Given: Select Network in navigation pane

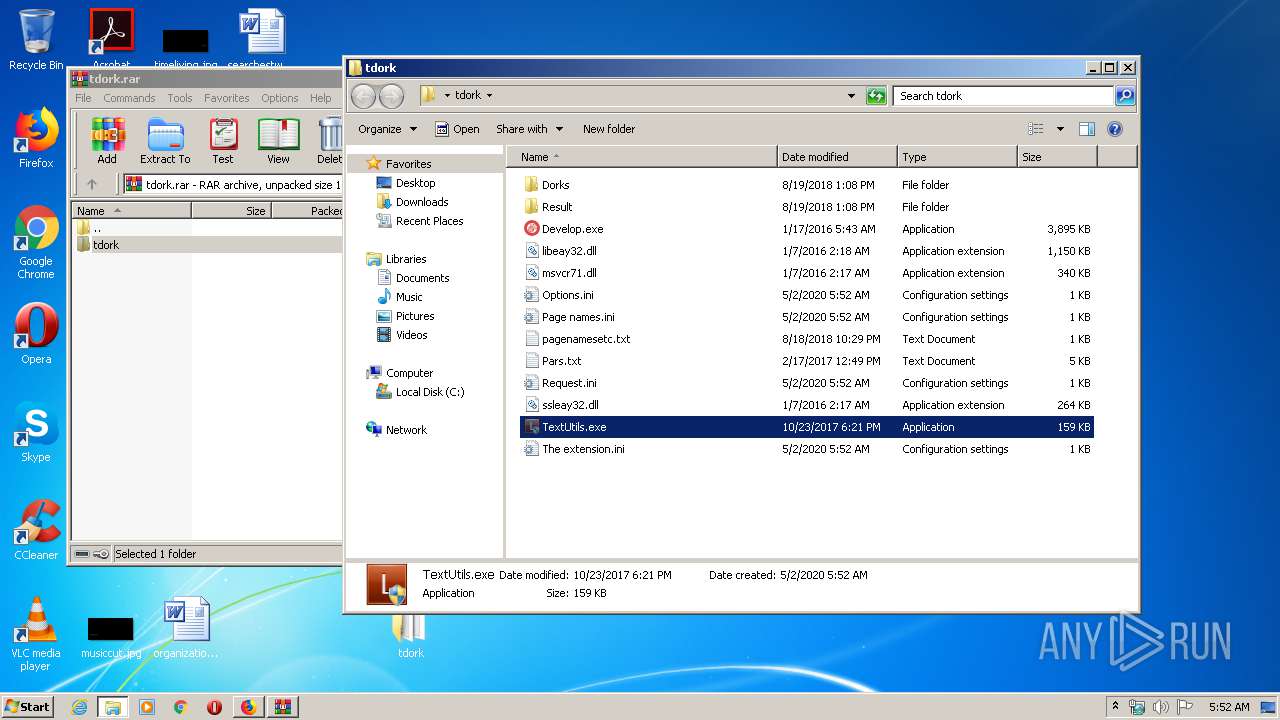Looking at the screenshot, I should [x=396, y=430].
